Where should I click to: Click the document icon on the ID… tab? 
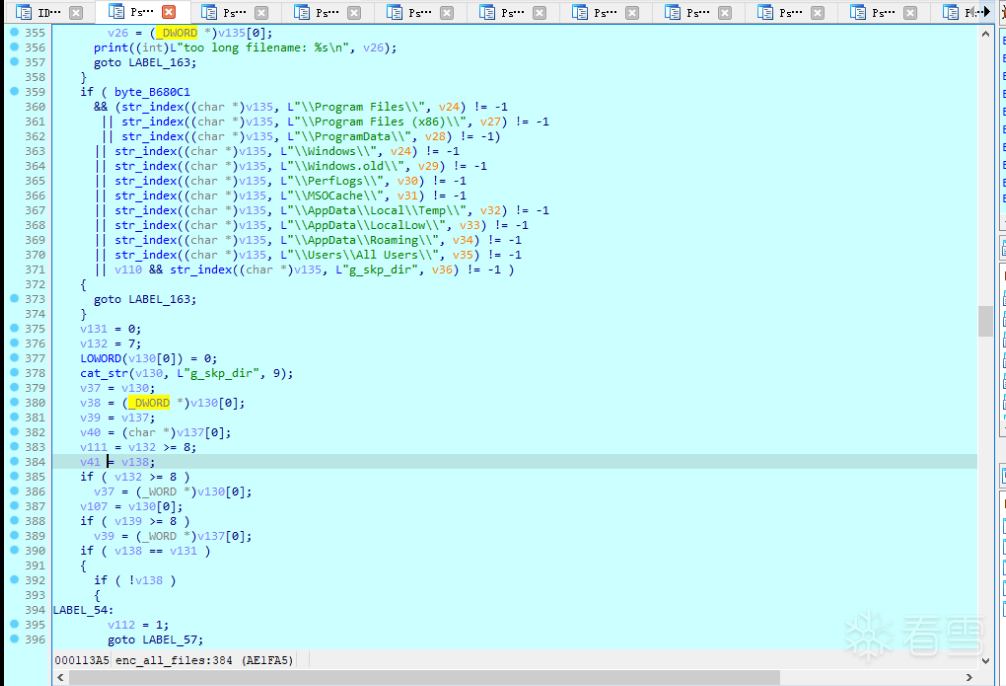click(x=24, y=12)
